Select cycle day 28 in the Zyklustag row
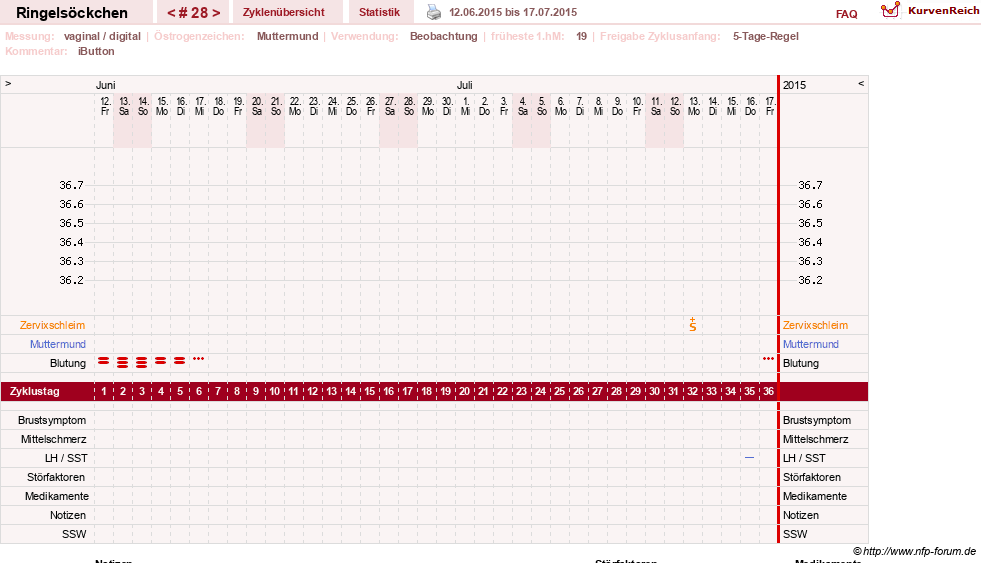The height and width of the screenshot is (563, 981). pos(616,391)
